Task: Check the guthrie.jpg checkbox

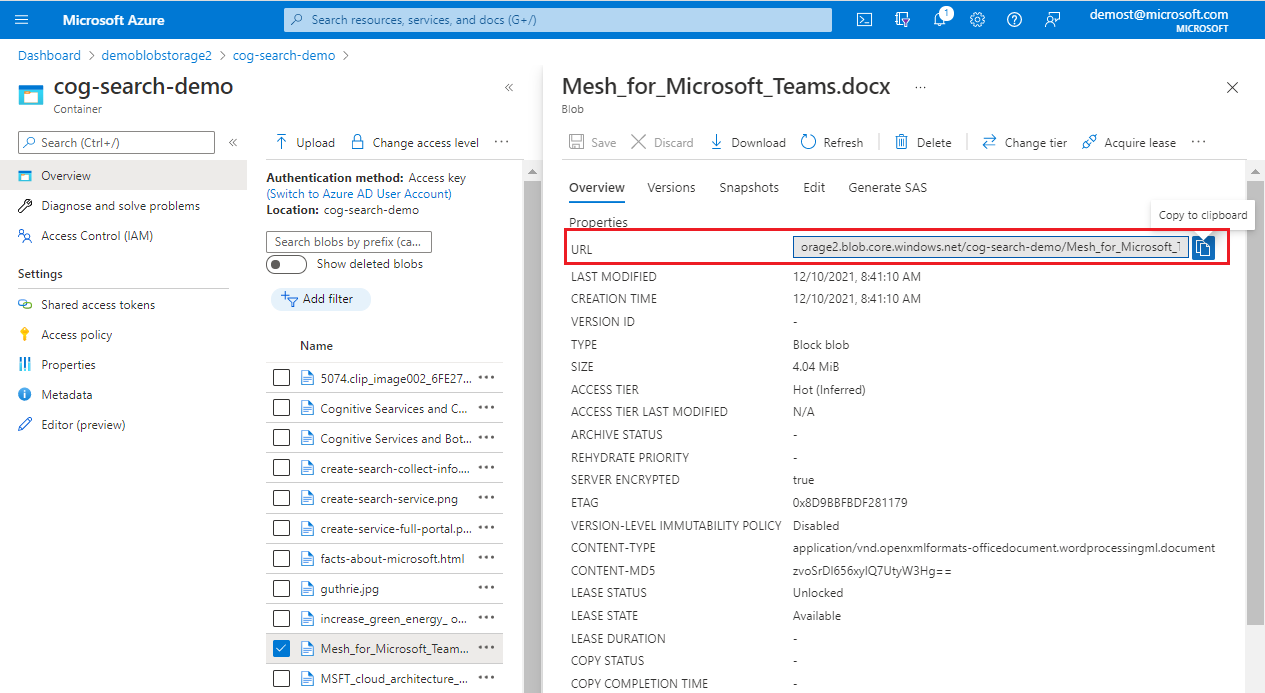Action: tap(282, 588)
